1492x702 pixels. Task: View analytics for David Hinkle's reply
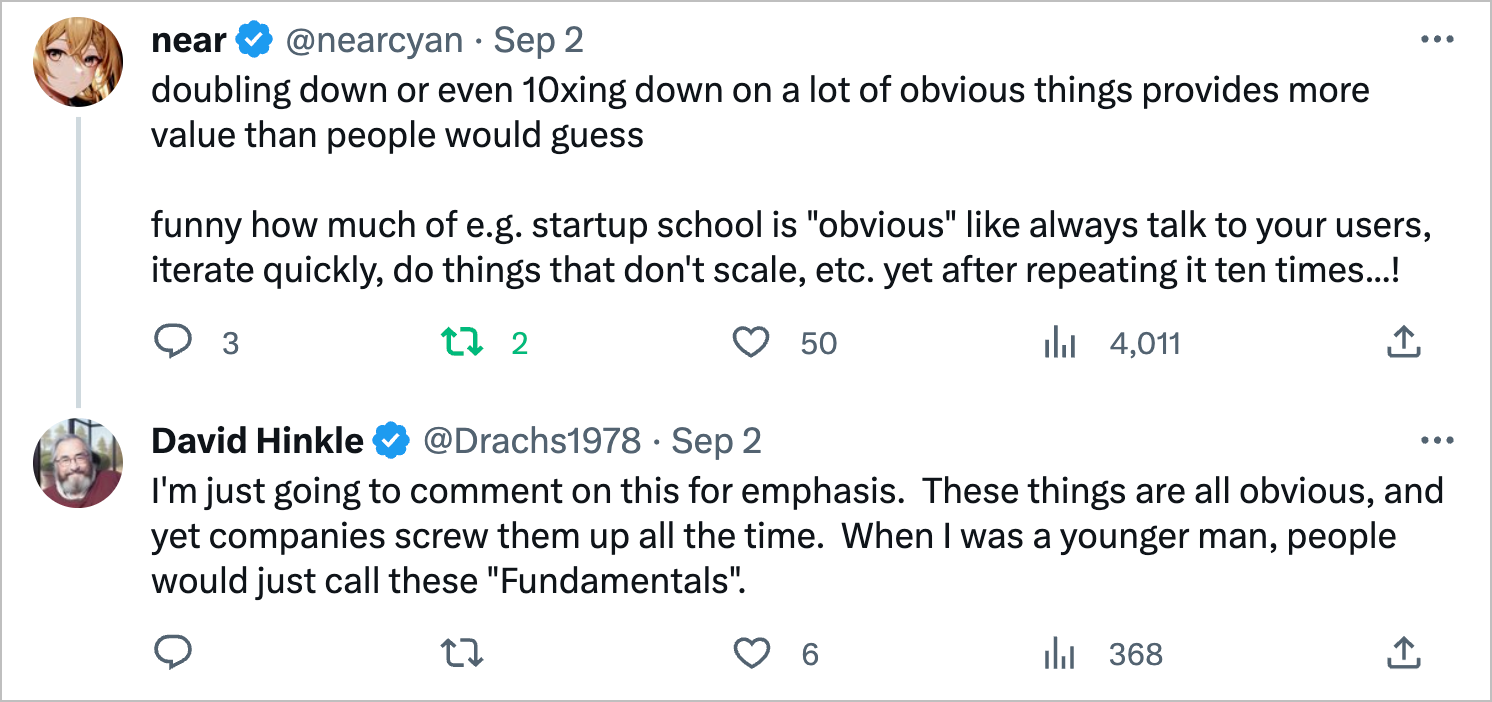tap(1059, 654)
